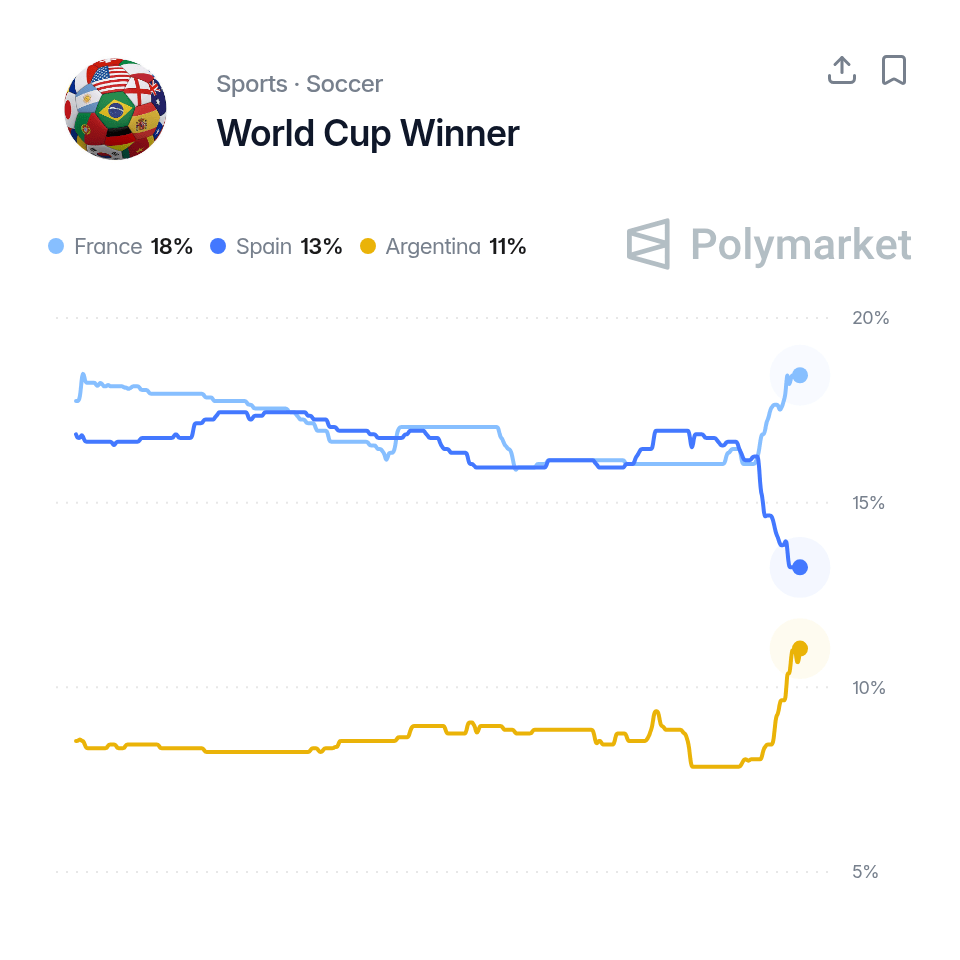Click the share upload icon

pos(842,70)
